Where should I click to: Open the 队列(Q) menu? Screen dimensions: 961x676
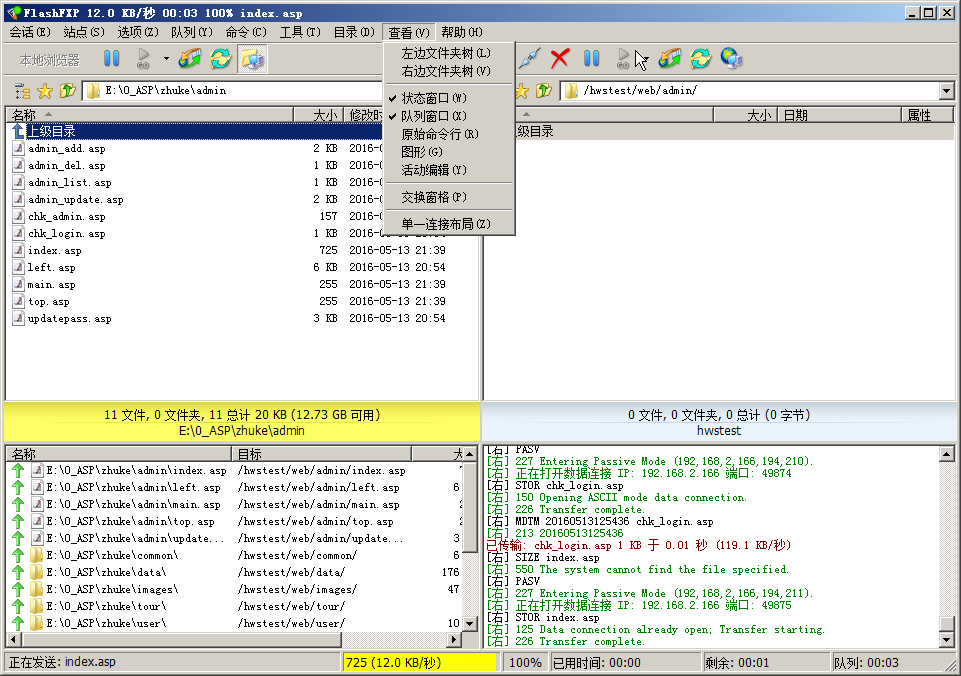click(x=191, y=32)
